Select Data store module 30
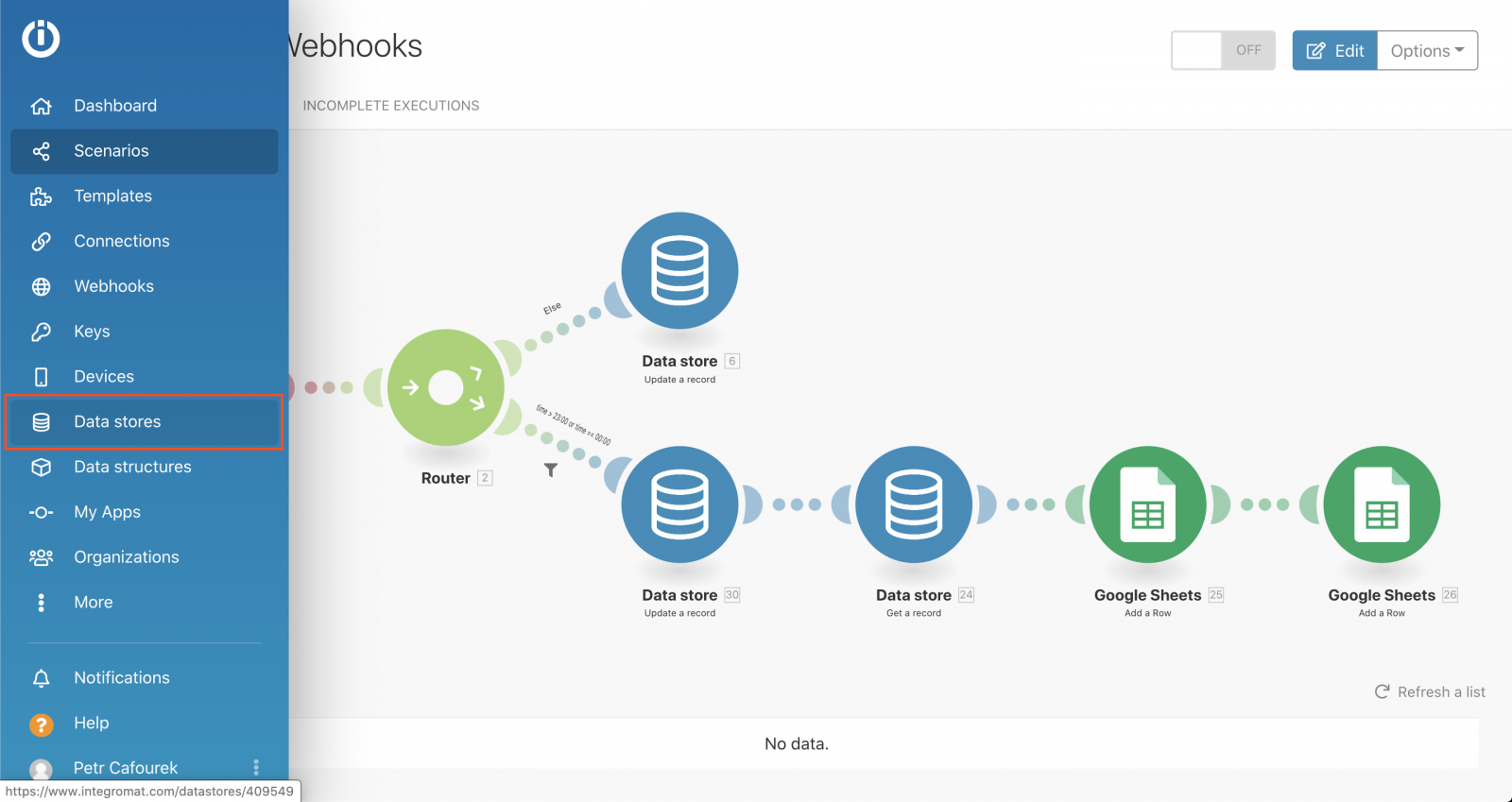The width and height of the screenshot is (1512, 802). [679, 504]
